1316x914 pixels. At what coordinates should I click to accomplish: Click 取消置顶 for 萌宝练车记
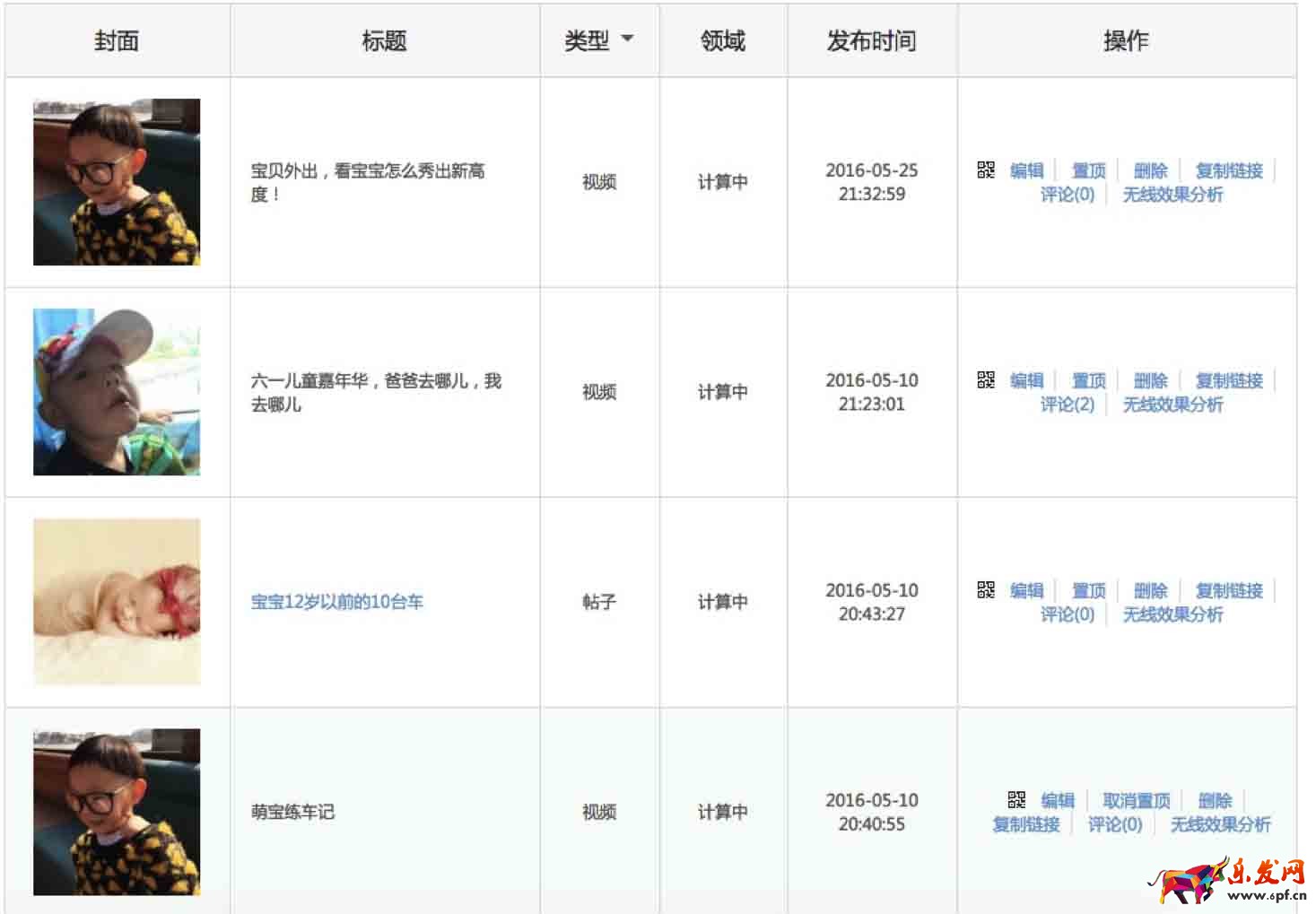pyautogui.click(x=1136, y=800)
